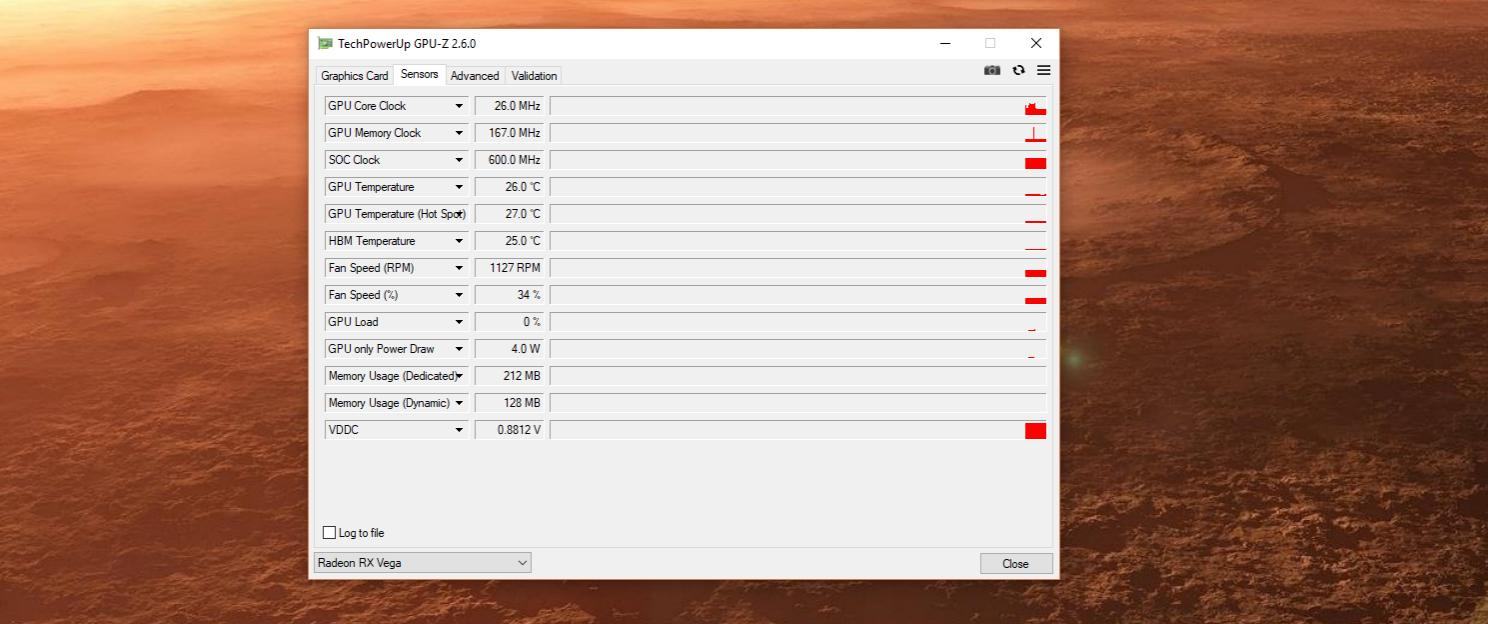Image resolution: width=1488 pixels, height=624 pixels.
Task: Click the 167.0 MHz memory clock value
Action: [x=509, y=133]
